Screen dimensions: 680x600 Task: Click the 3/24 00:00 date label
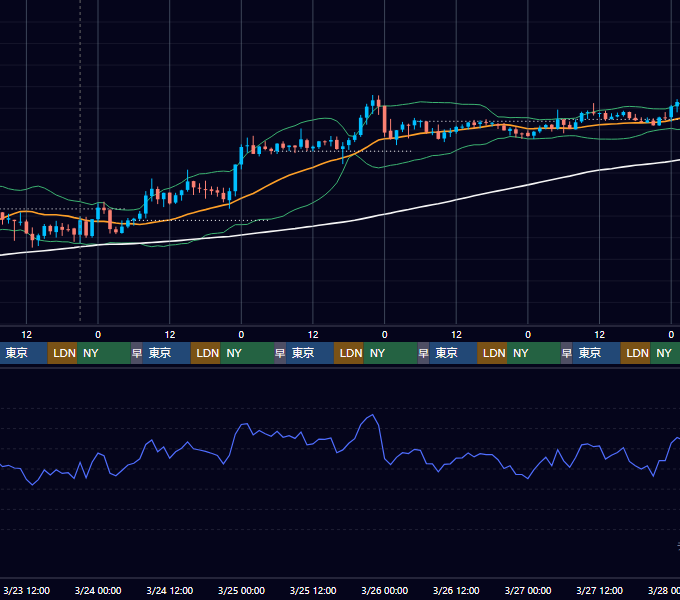click(98, 590)
